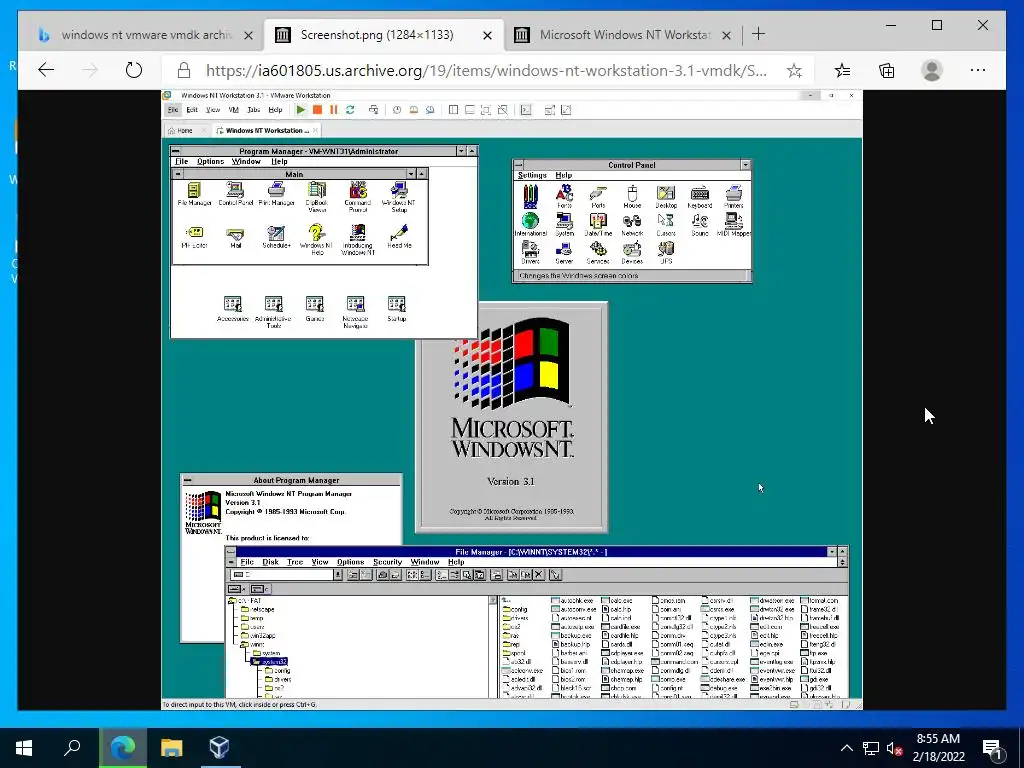Click the browser address bar URL
Screen dimensions: 1024x768
click(x=486, y=71)
